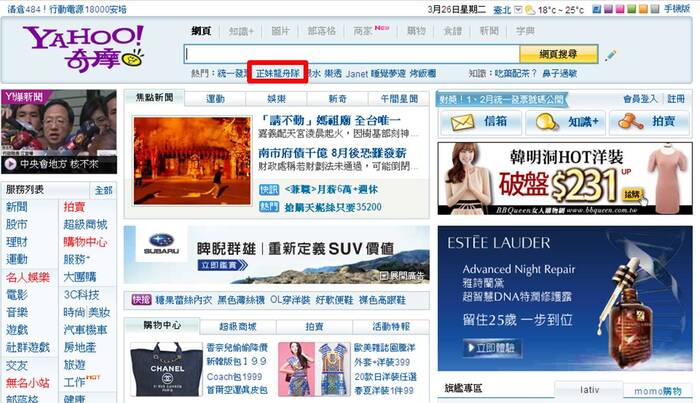Click the Yahoo! 奇摩 logo
The image size is (700, 403).
pyautogui.click(x=83, y=48)
